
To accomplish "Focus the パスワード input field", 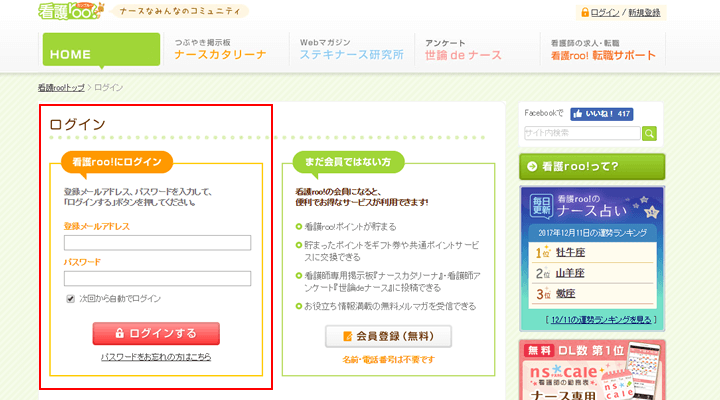I will (x=158, y=278).
